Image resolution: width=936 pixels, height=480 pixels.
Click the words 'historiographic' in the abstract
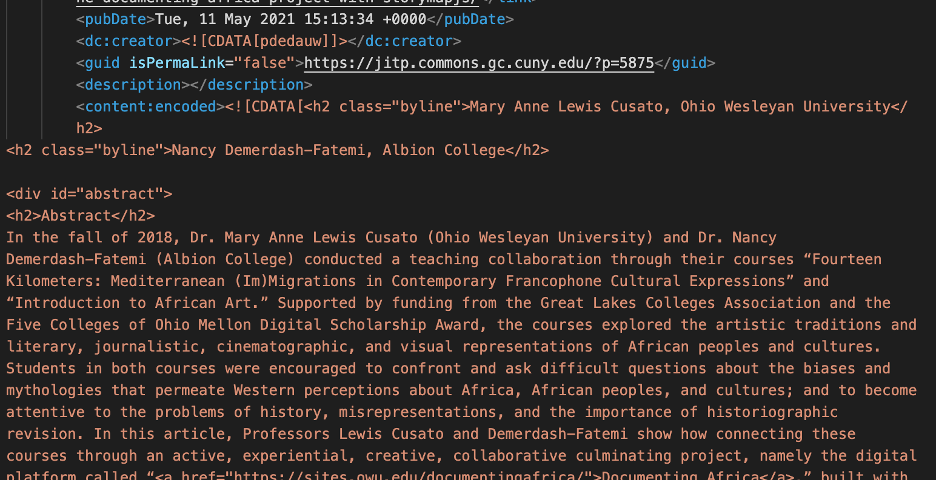click(x=772, y=412)
